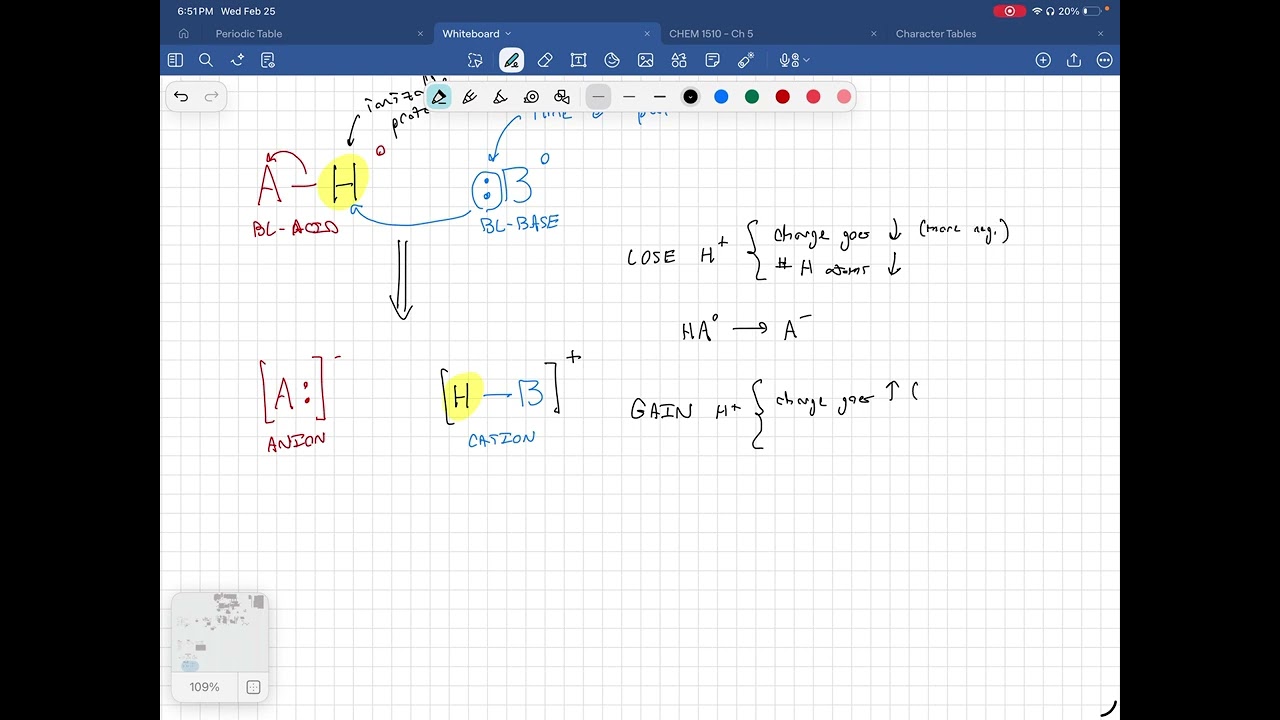Image resolution: width=1280 pixels, height=720 pixels.
Task: Open the document outline tool
Action: point(268,60)
